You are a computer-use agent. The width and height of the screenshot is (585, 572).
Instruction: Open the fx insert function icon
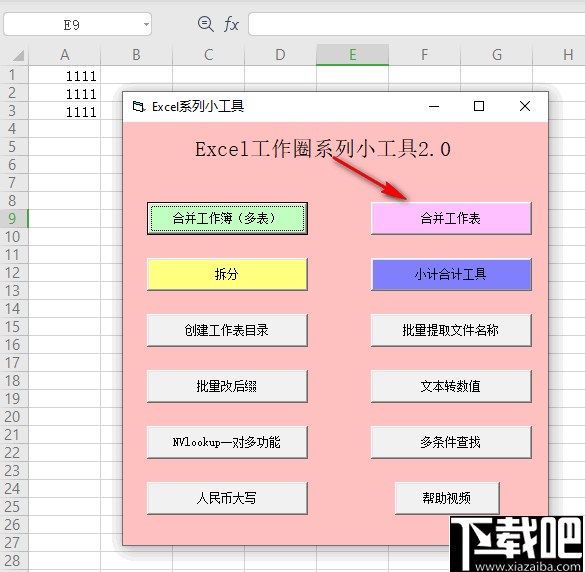231,25
